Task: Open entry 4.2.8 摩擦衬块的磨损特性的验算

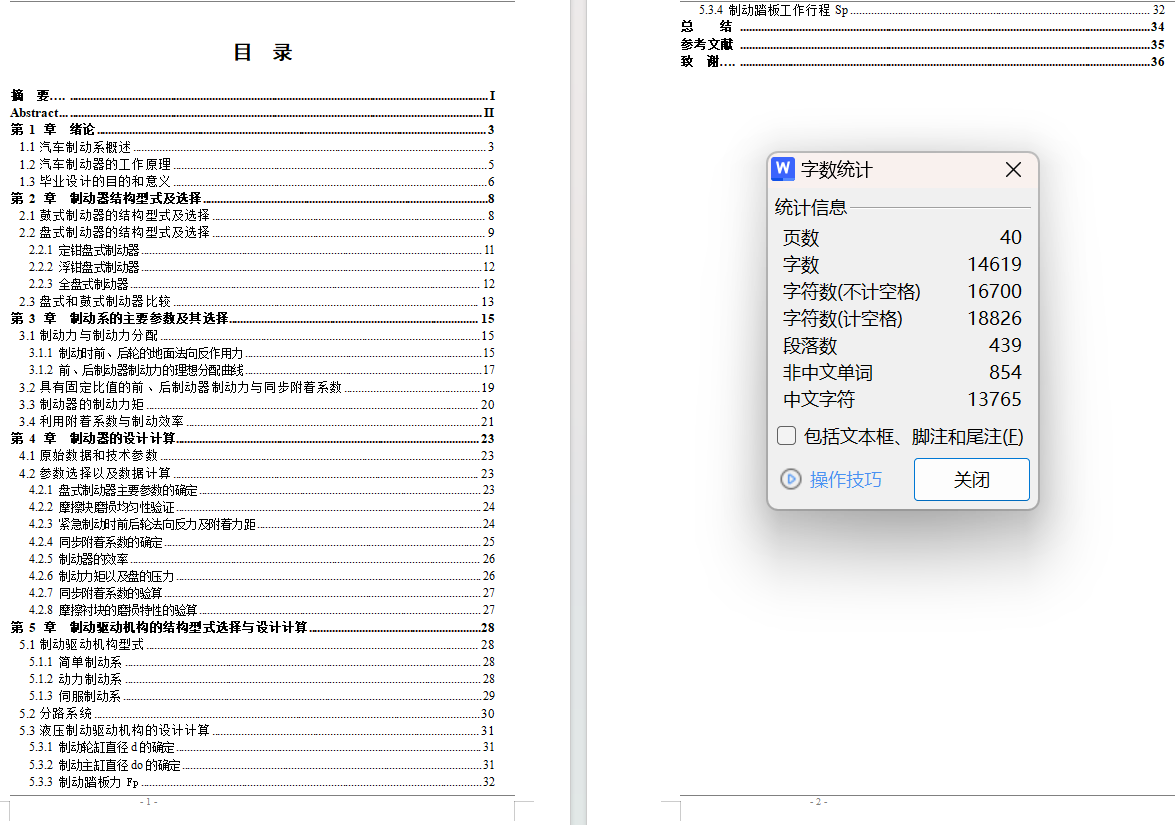Action: coord(262,610)
